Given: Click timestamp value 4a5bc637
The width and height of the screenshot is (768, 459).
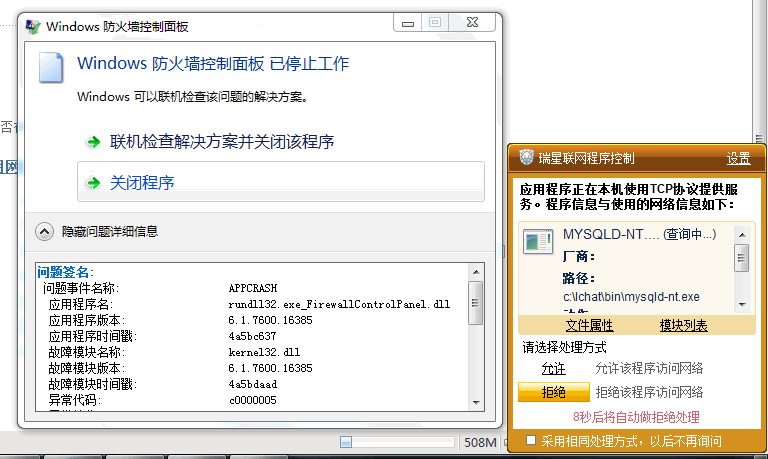Looking at the screenshot, I should pyautogui.click(x=252, y=336).
